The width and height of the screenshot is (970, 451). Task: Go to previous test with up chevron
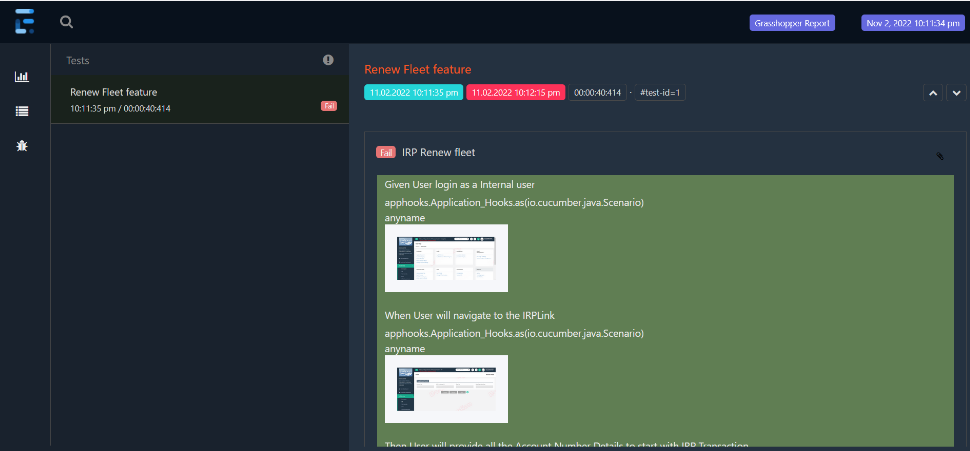click(x=933, y=93)
